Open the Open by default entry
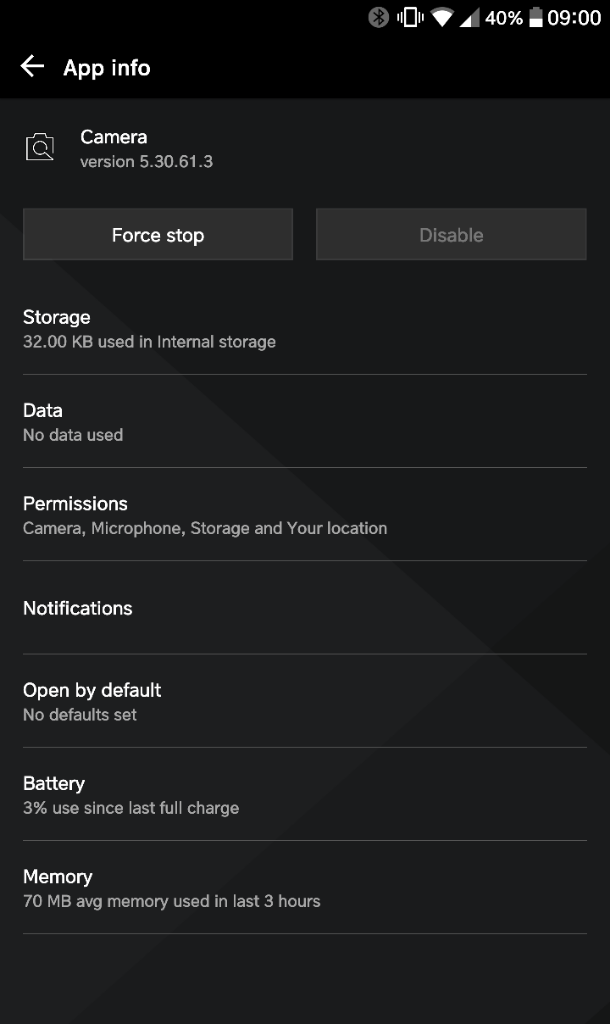610x1024 pixels. 305,701
